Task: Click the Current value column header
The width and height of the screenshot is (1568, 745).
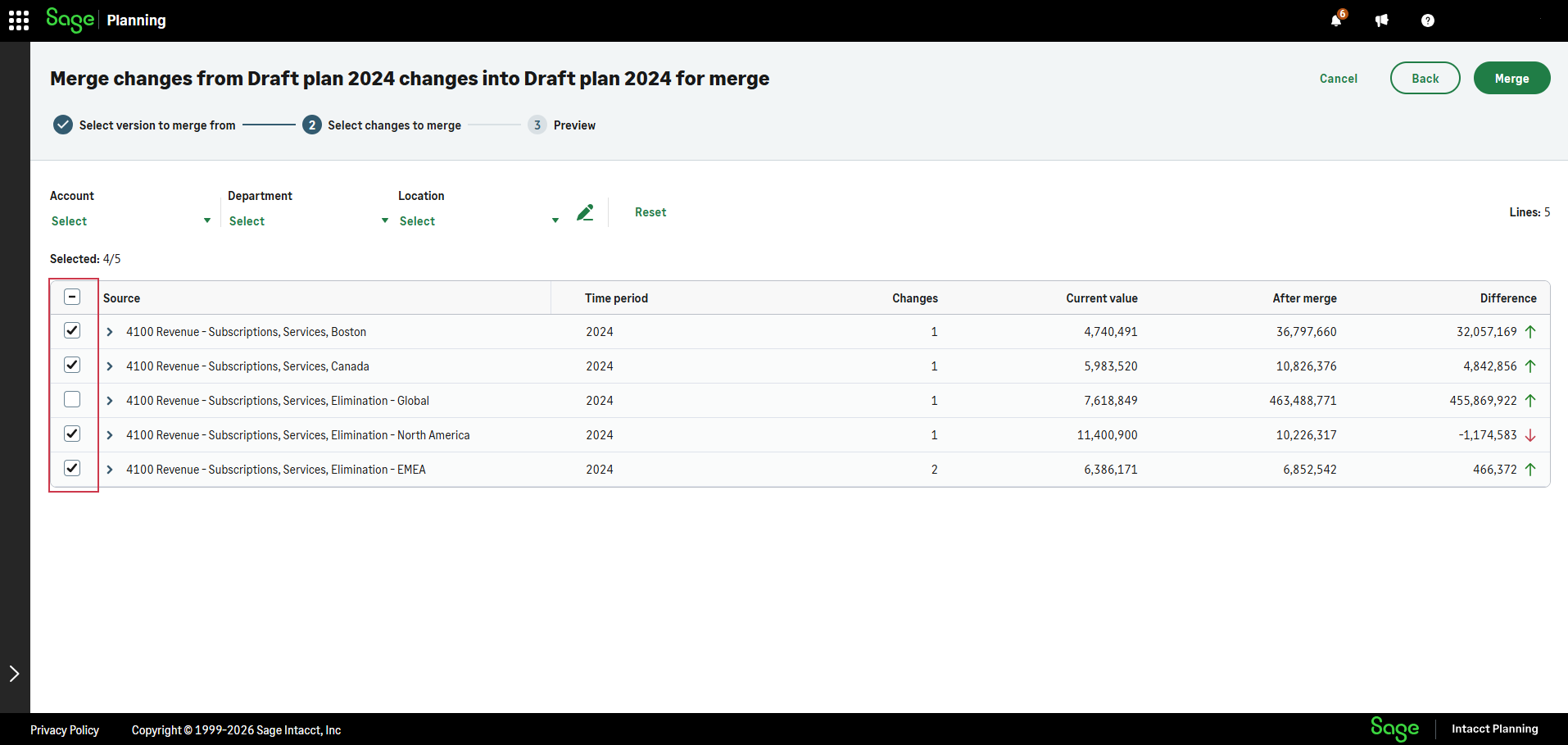Action: click(x=1102, y=298)
